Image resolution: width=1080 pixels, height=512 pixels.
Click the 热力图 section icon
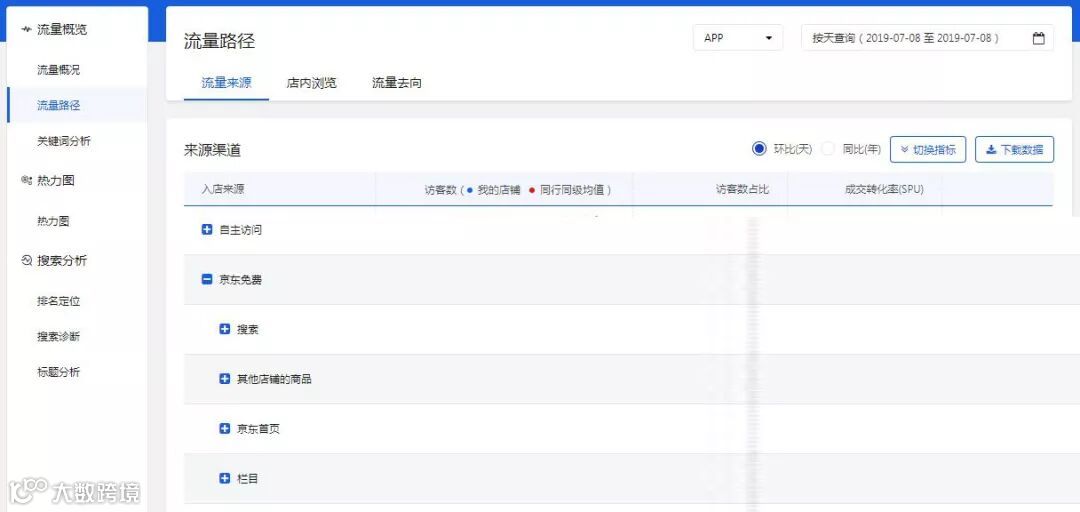coord(26,181)
